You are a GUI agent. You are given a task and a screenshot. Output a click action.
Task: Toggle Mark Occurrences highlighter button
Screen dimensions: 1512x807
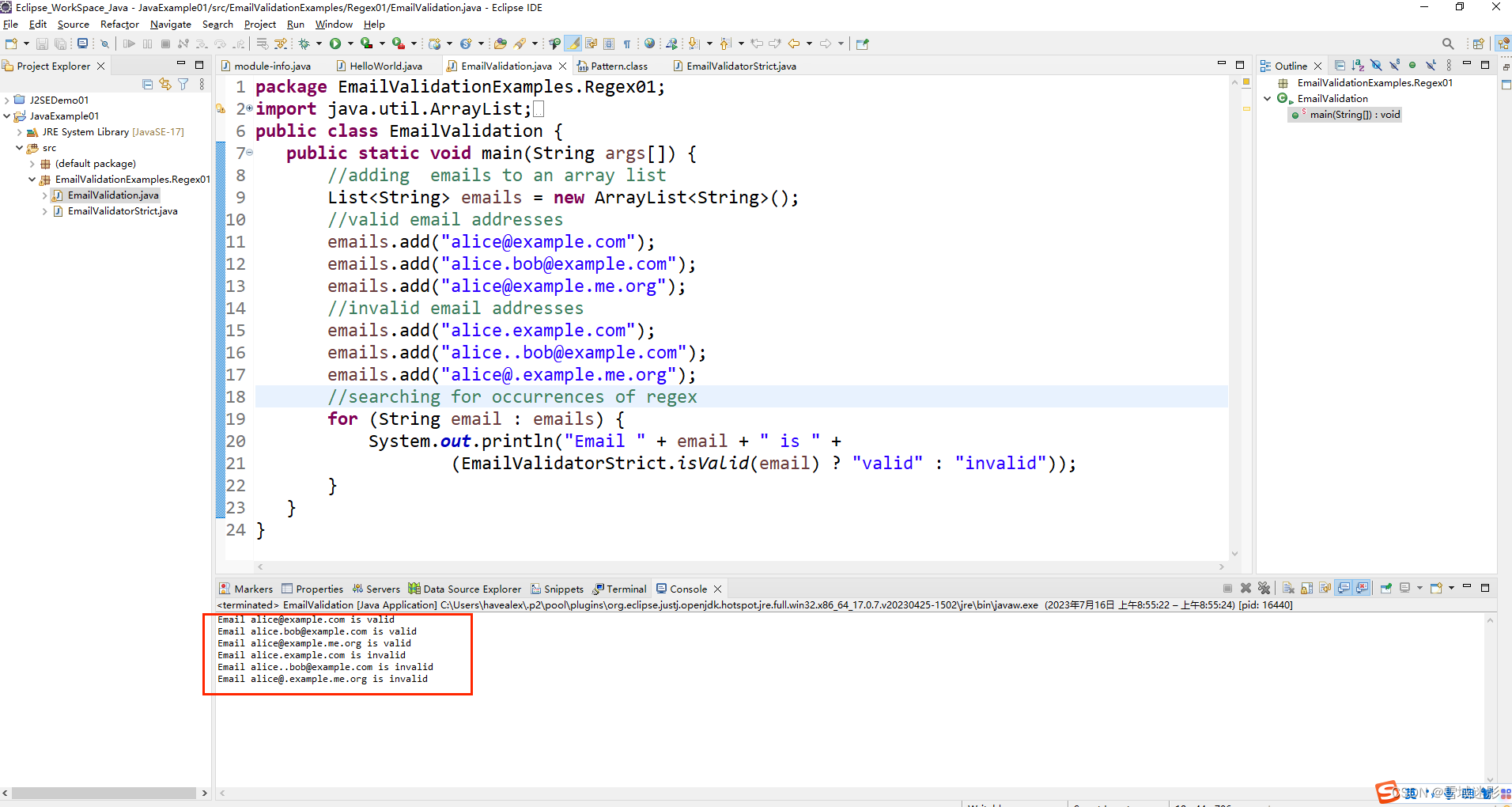click(573, 44)
